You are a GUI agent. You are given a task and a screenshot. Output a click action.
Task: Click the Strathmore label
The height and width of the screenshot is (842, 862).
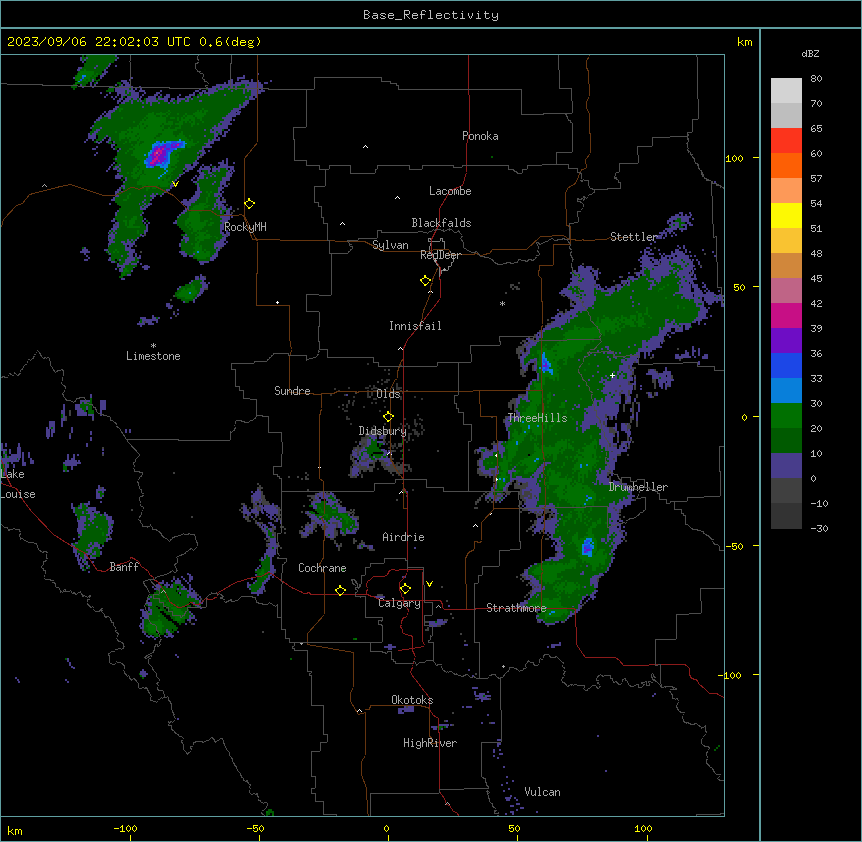coord(516,608)
